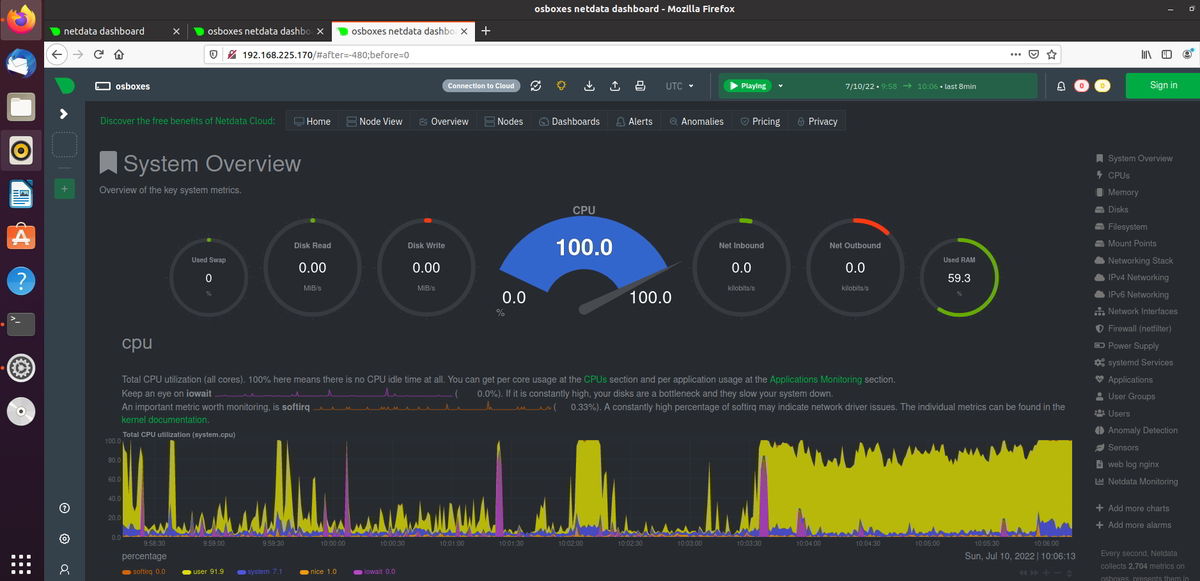Open the Dashboards menu item
The width and height of the screenshot is (1200, 581).
tap(570, 121)
